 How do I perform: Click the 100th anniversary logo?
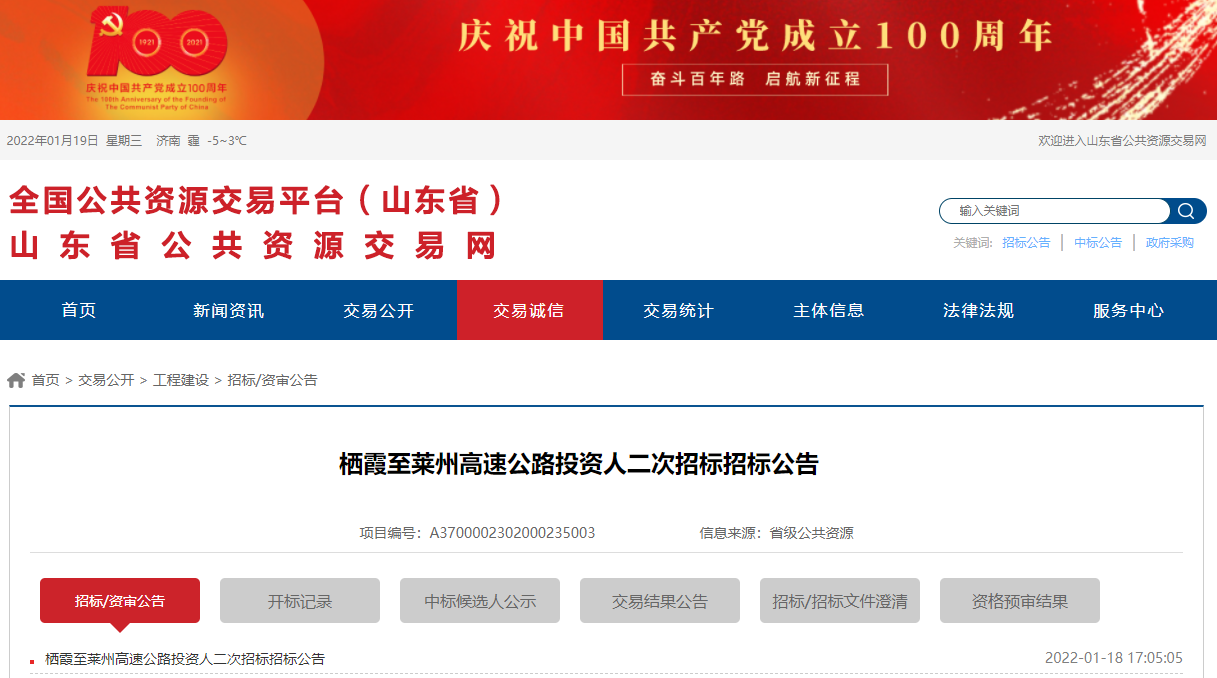(157, 57)
